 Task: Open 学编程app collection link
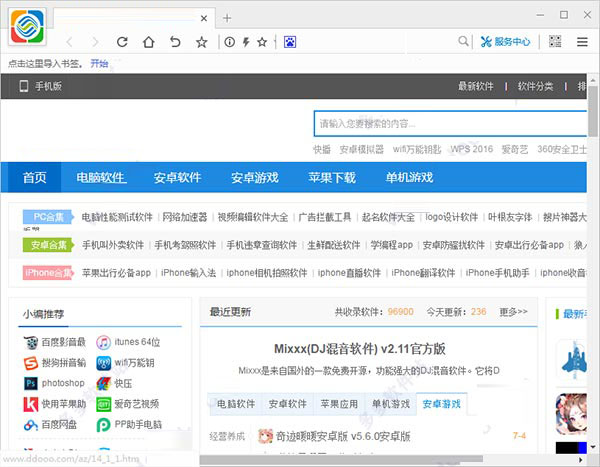click(392, 245)
